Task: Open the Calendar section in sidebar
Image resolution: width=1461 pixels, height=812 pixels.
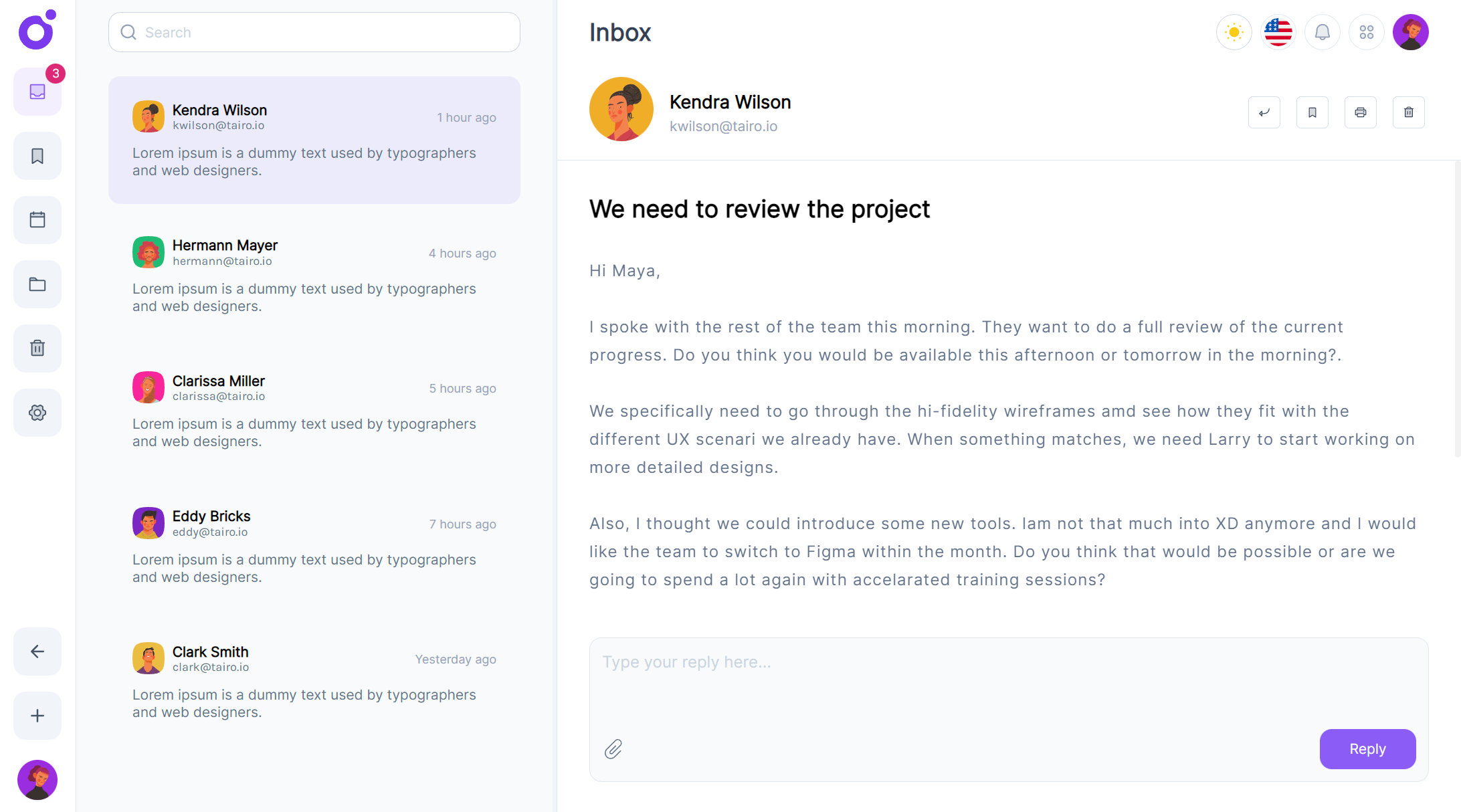Action: pyautogui.click(x=37, y=219)
